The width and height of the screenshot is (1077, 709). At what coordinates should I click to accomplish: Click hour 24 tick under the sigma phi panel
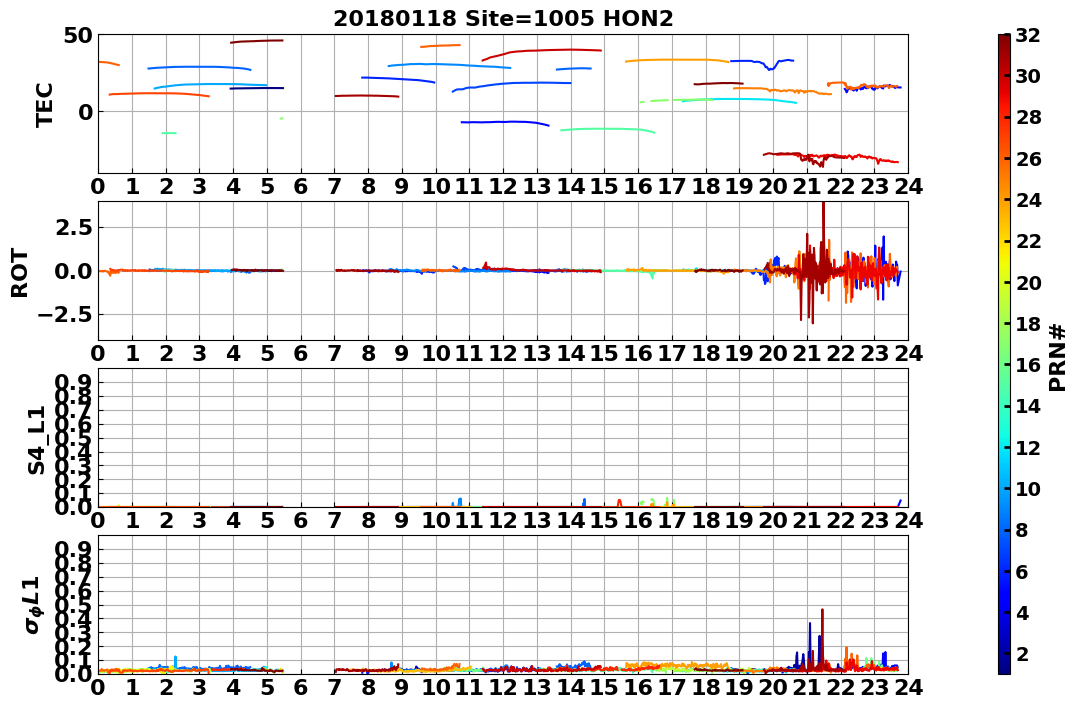click(909, 687)
